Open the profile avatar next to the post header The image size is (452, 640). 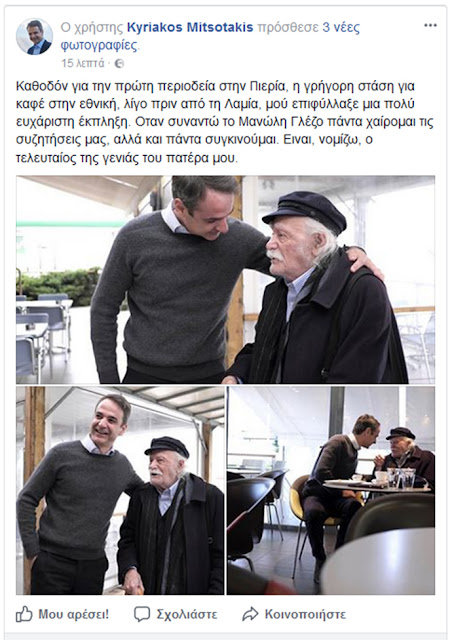tap(34, 36)
